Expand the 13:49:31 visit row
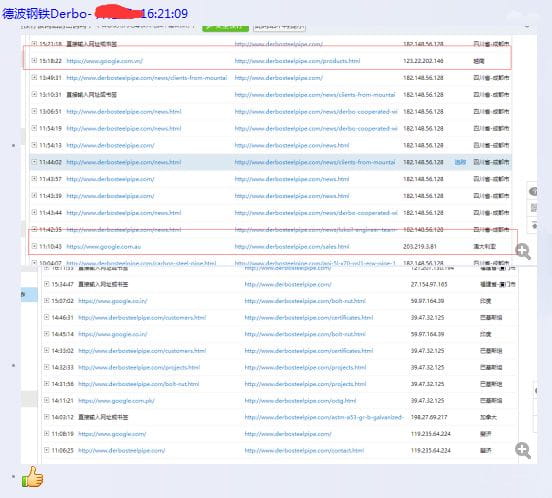Image resolution: width=552 pixels, height=498 pixels. [x=34, y=77]
